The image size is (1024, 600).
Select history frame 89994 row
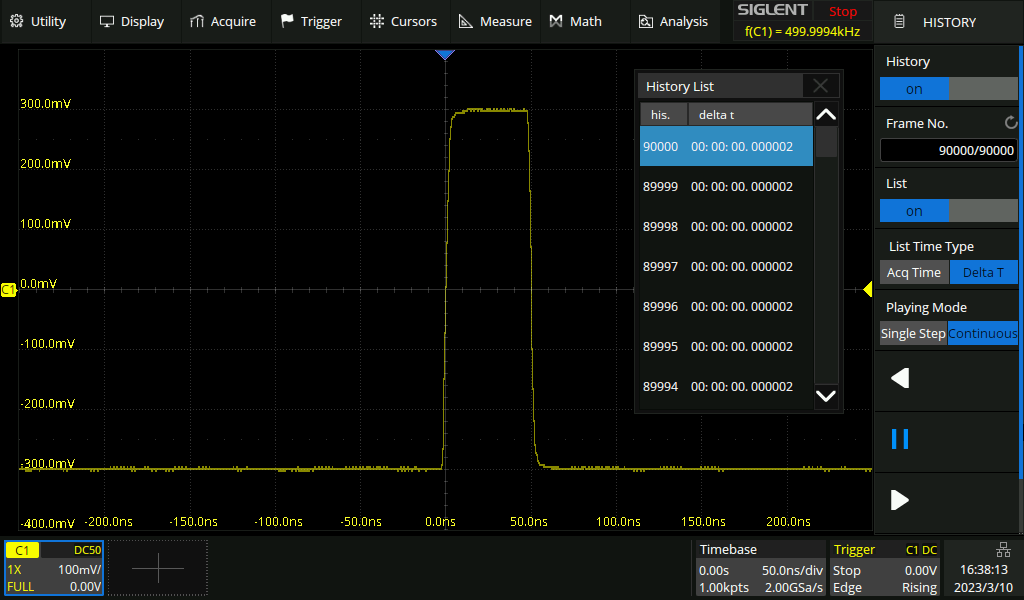click(726, 387)
